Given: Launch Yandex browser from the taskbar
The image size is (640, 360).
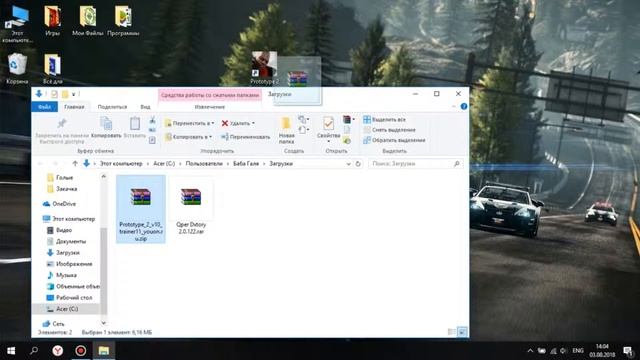Looking at the screenshot, I should 58,351.
